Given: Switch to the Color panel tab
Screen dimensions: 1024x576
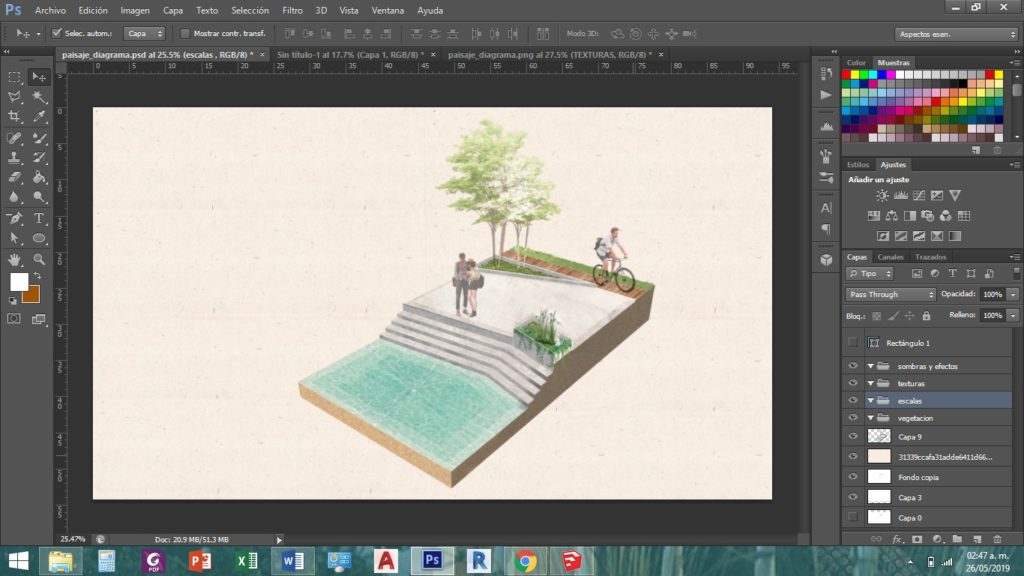Looking at the screenshot, I should point(856,63).
